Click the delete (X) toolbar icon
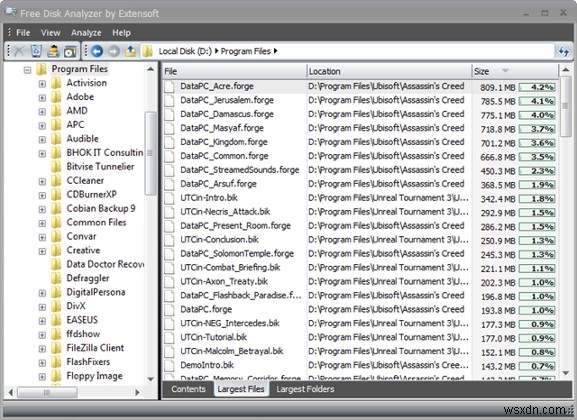This screenshot has width=577, height=420. tap(19, 51)
